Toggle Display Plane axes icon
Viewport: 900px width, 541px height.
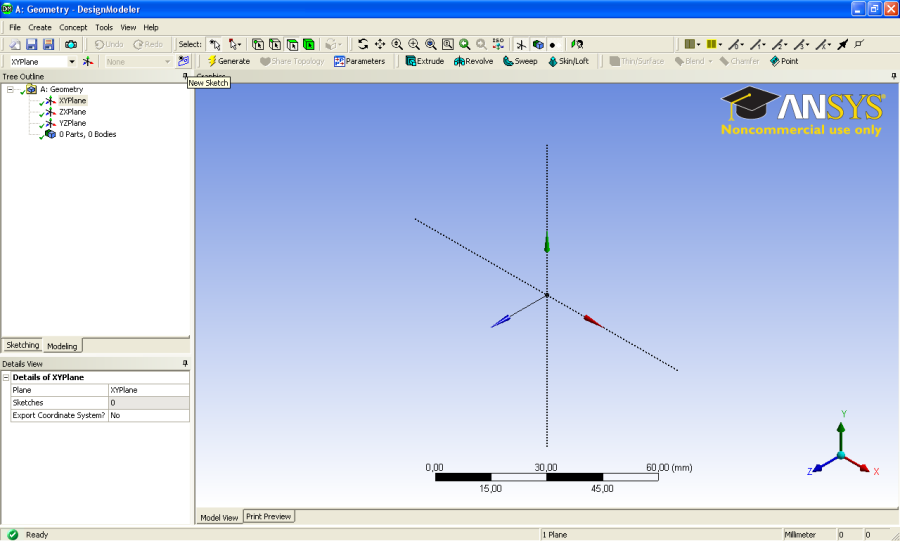tap(521, 44)
